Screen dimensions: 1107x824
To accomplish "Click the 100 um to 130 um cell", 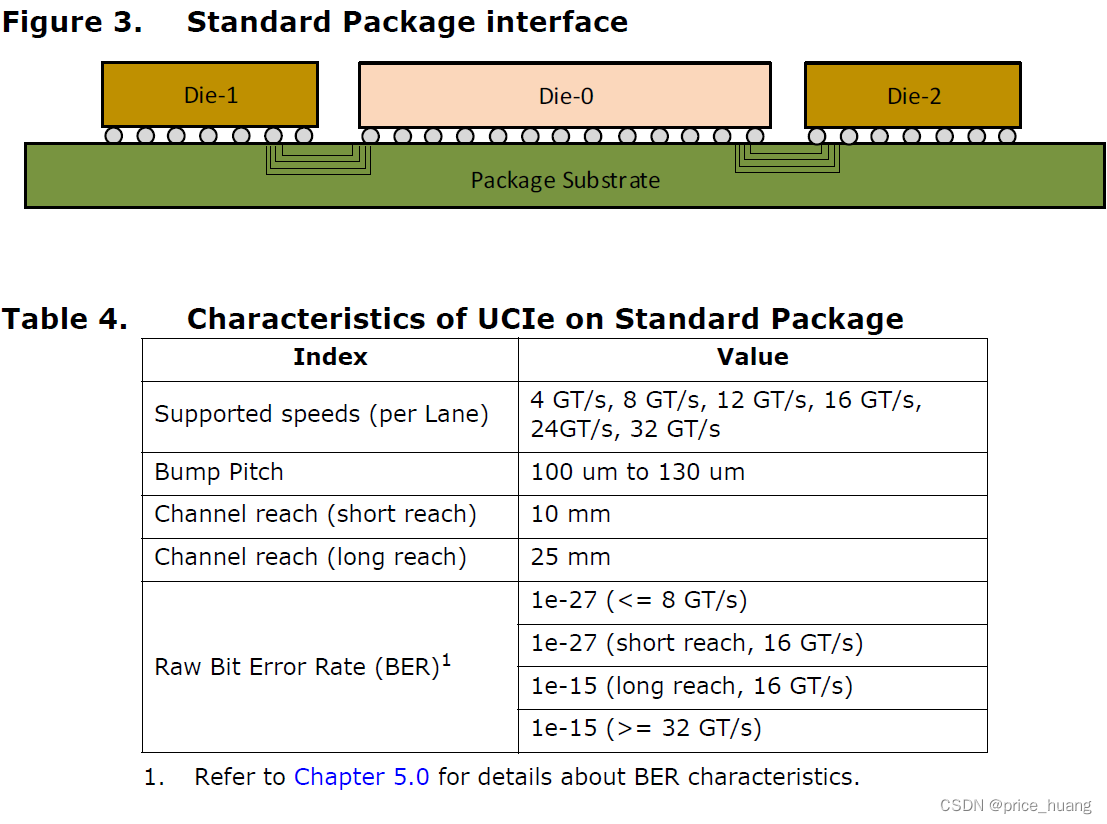I will click(753, 472).
